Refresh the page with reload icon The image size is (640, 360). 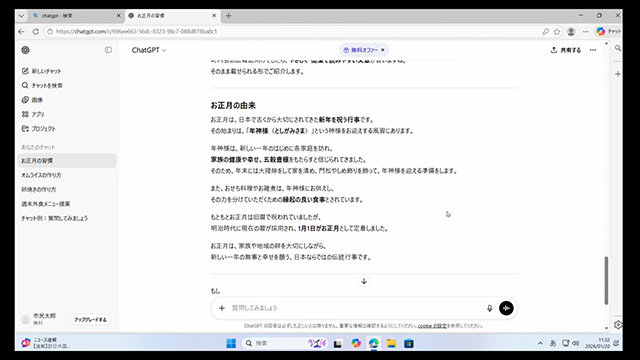(x=36, y=31)
